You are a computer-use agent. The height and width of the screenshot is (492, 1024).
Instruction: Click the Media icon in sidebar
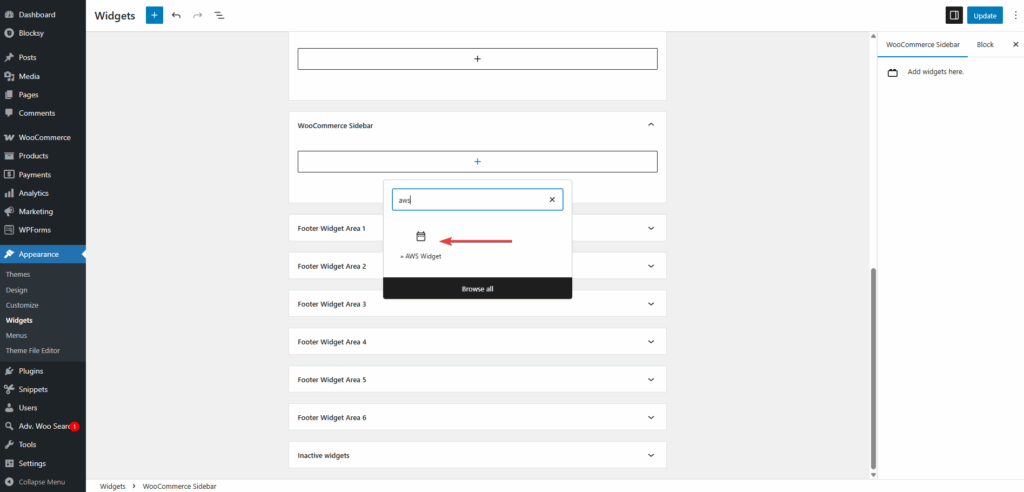coord(9,76)
